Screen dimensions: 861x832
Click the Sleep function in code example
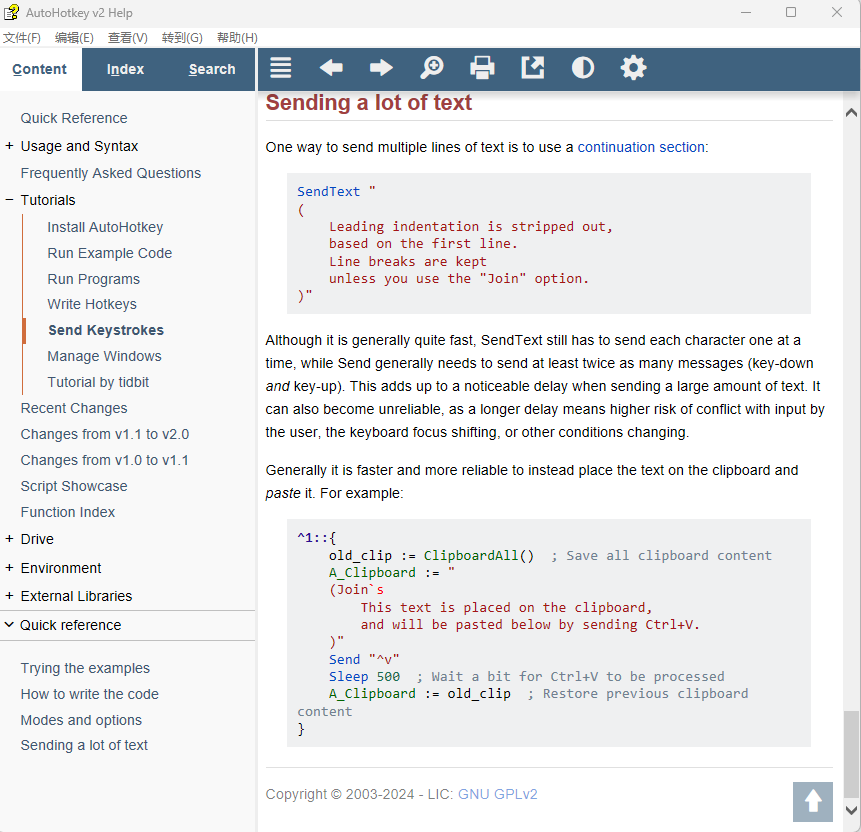(349, 677)
